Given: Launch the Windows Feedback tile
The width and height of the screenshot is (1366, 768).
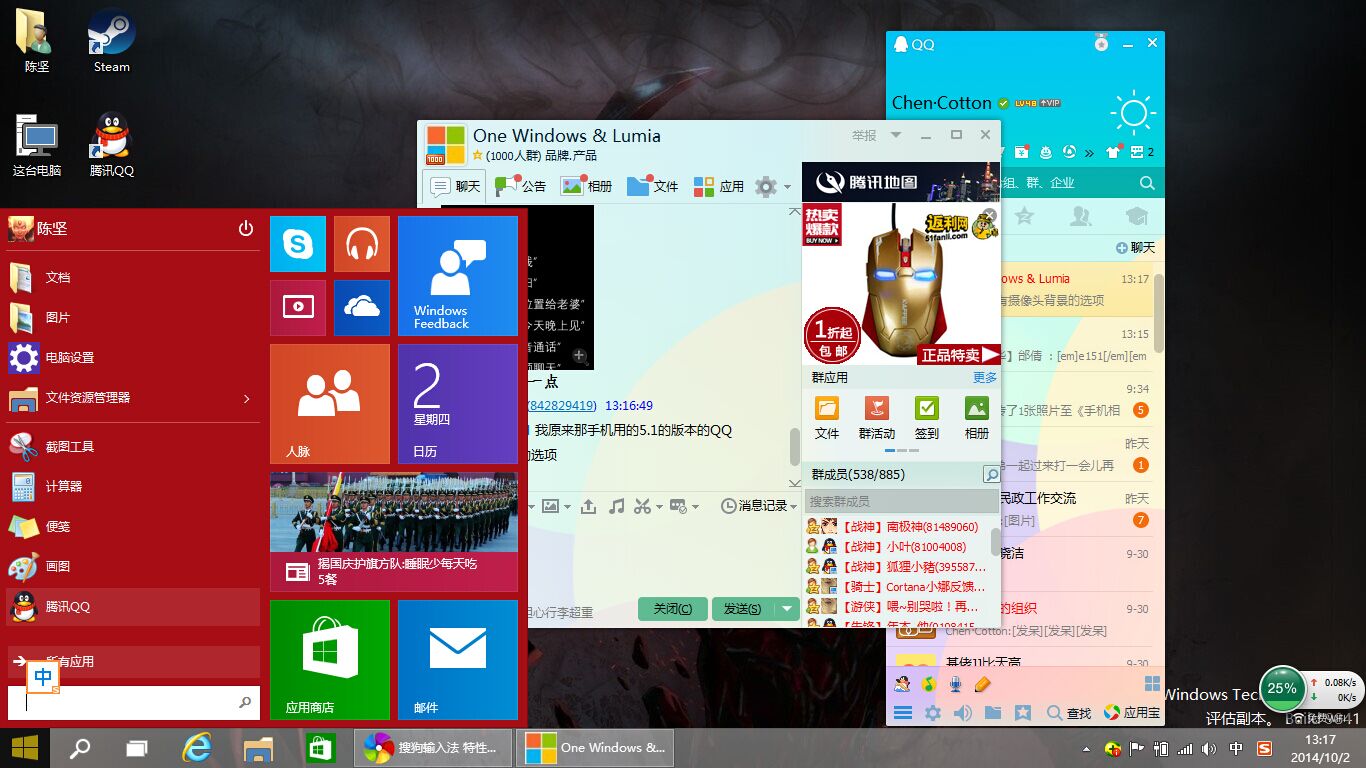Looking at the screenshot, I should click(458, 276).
